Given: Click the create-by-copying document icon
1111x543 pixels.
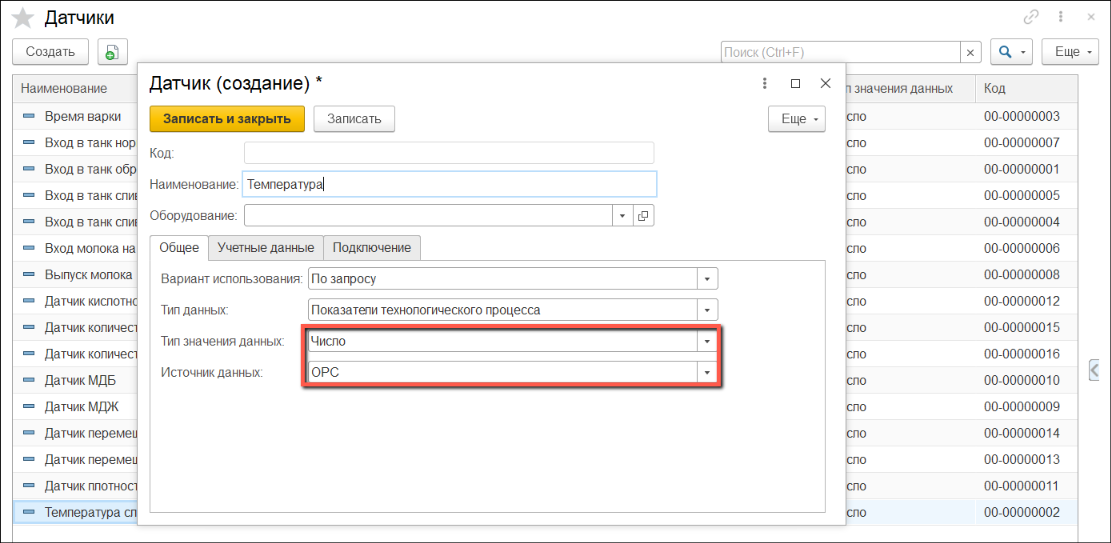Looking at the screenshot, I should (x=111, y=52).
